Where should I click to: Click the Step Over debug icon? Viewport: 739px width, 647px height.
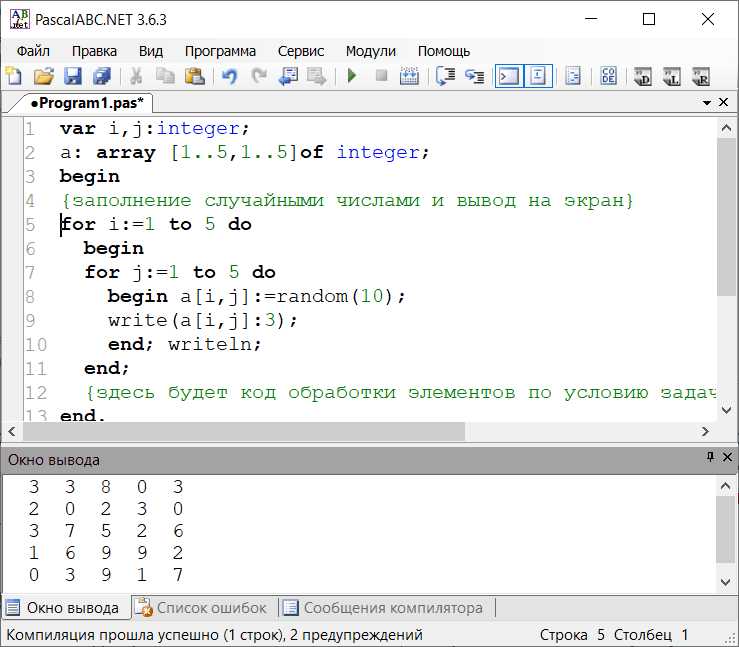pos(445,76)
